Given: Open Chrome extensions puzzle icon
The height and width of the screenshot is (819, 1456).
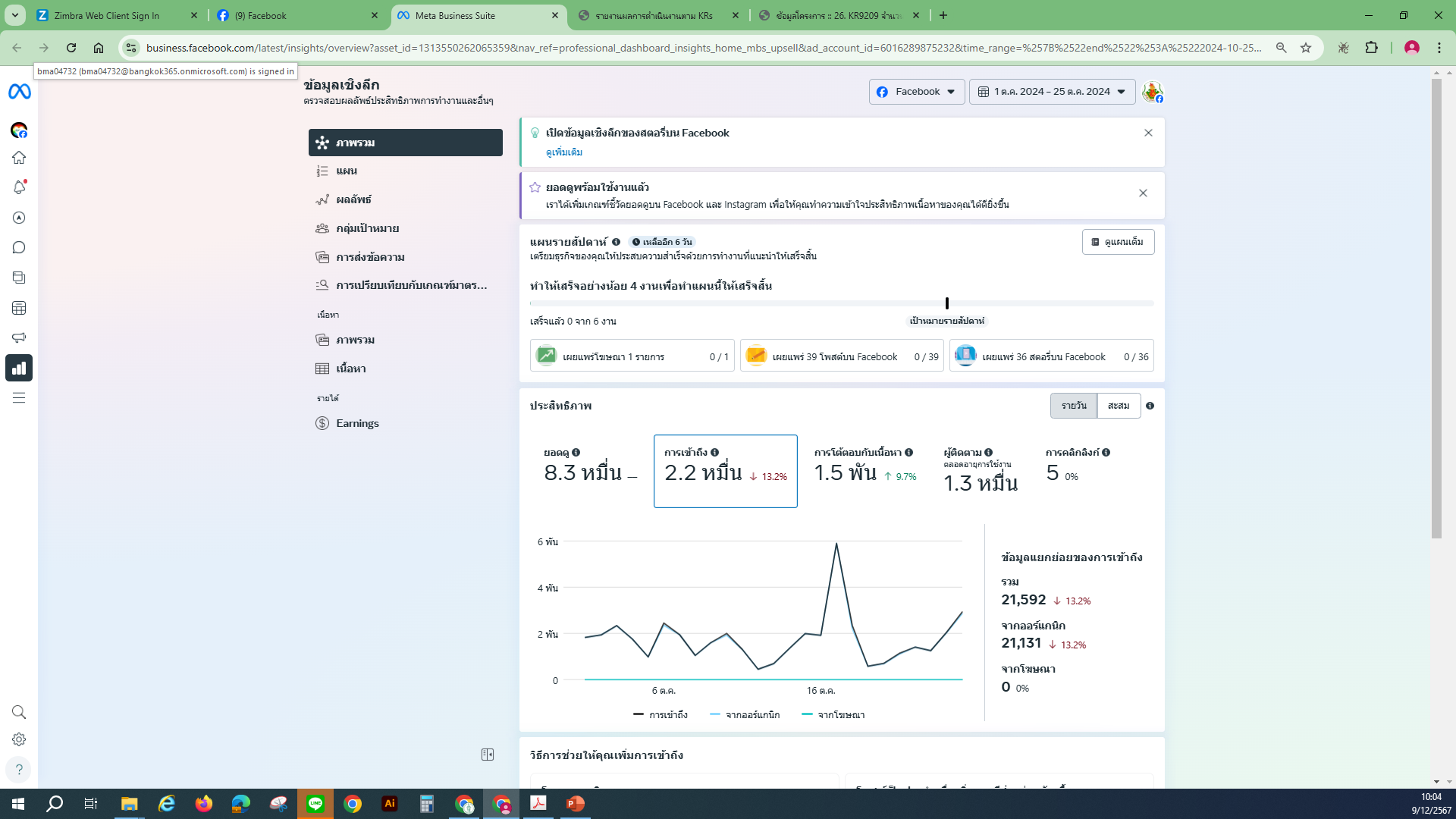Looking at the screenshot, I should coord(1372,48).
